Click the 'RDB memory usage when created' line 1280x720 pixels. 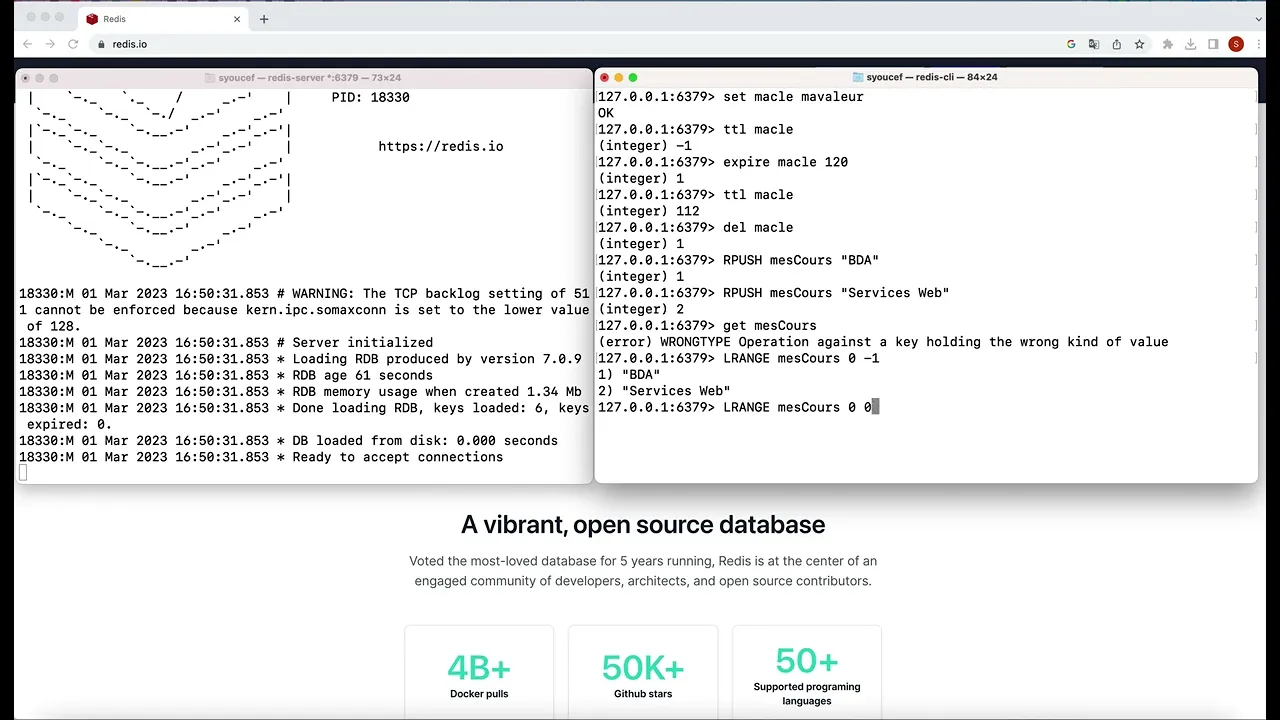(x=300, y=392)
